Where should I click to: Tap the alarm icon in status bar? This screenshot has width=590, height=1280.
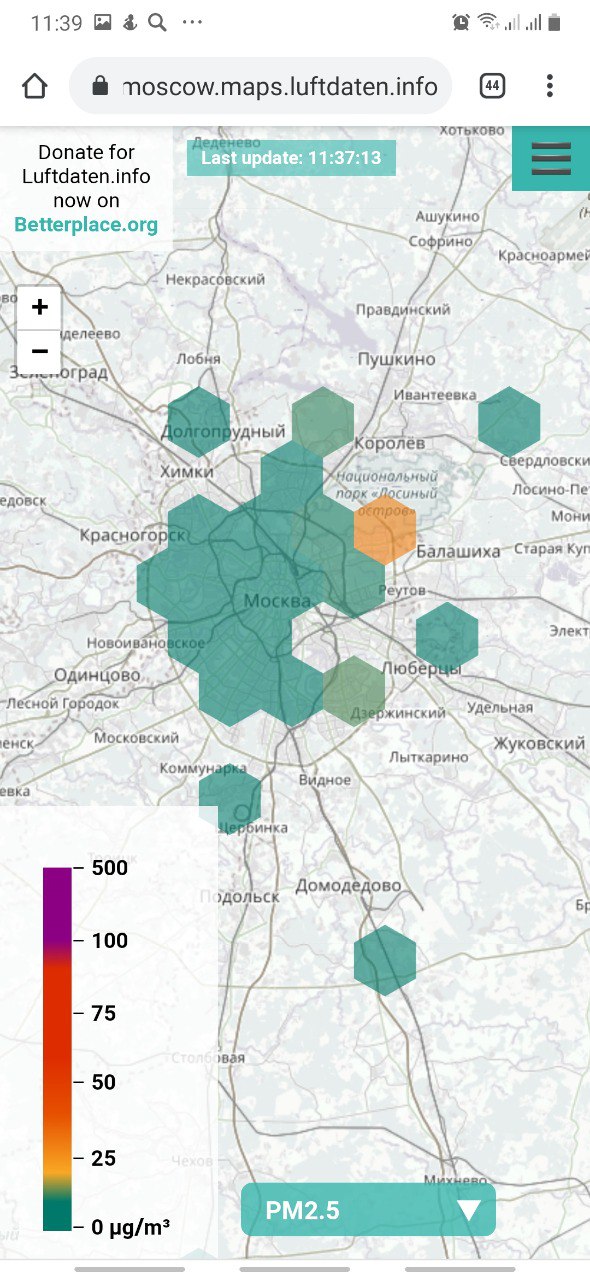point(461,22)
